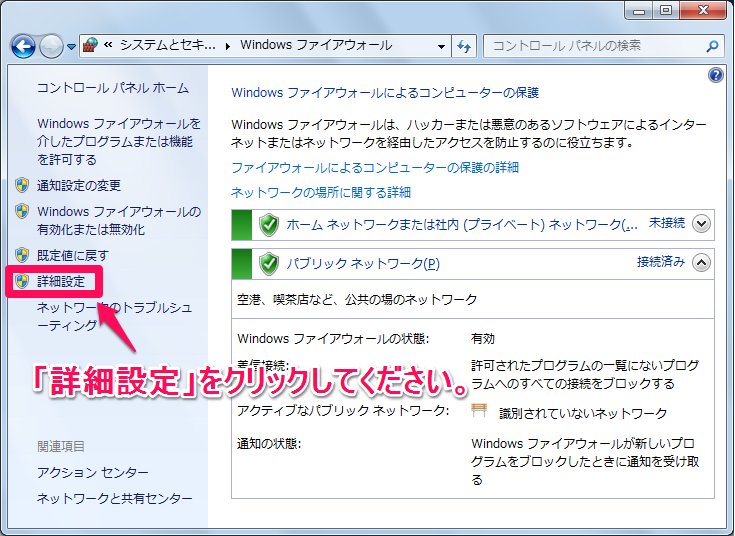Click 空港、喫茶店など、公共の場のネットワーク description
The width and height of the screenshot is (735, 536).
[357, 300]
